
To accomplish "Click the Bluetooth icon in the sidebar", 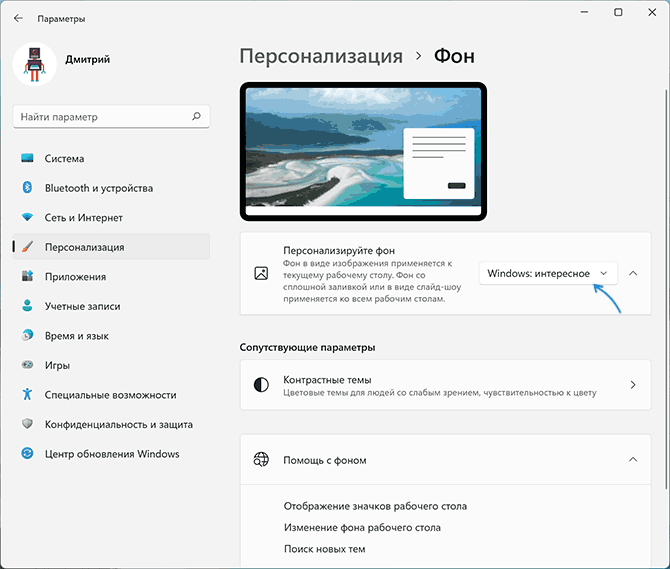I will click(27, 188).
